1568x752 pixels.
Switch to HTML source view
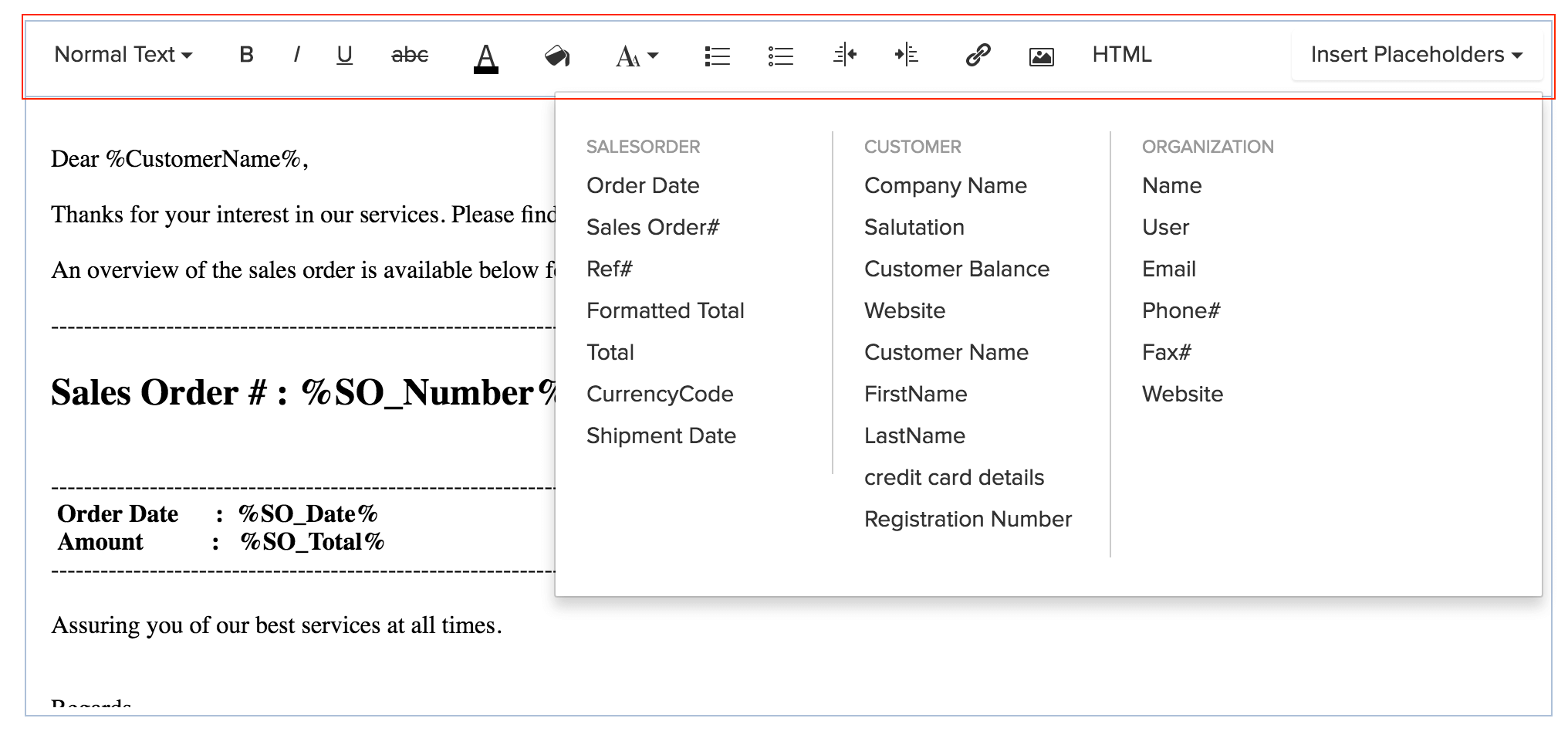[x=1121, y=54]
